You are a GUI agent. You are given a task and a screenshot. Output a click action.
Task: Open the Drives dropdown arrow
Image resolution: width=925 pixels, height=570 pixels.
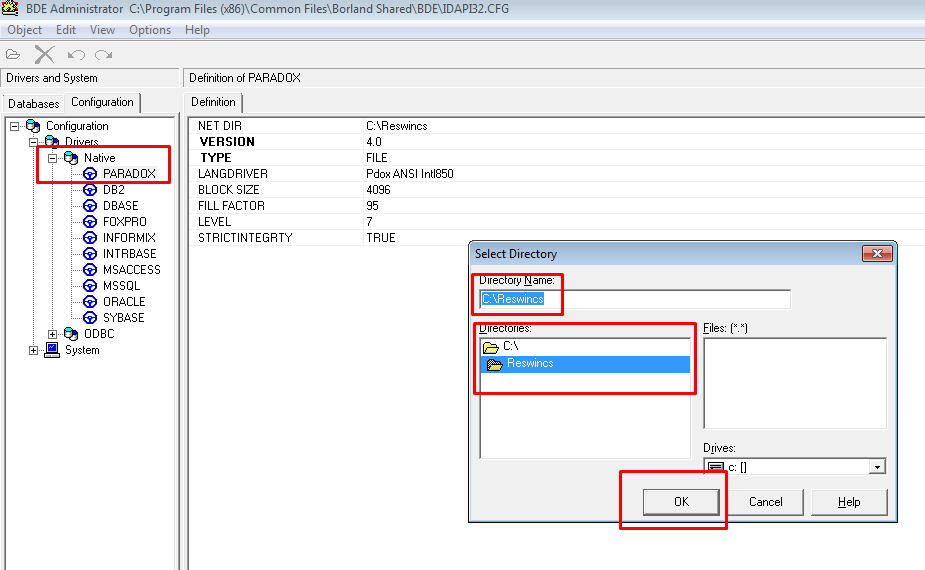tap(877, 467)
